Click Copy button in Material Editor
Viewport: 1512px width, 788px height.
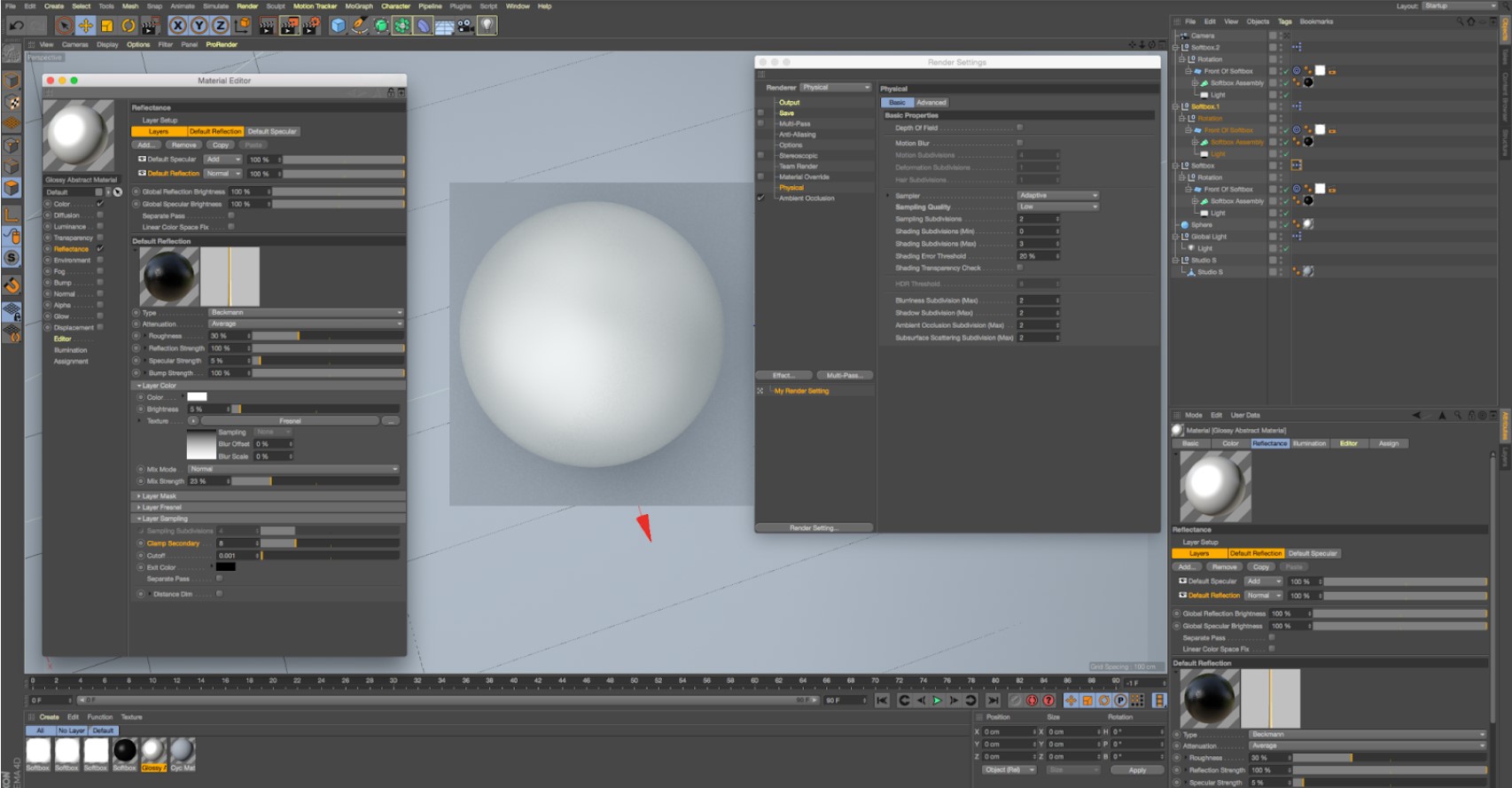pos(221,144)
